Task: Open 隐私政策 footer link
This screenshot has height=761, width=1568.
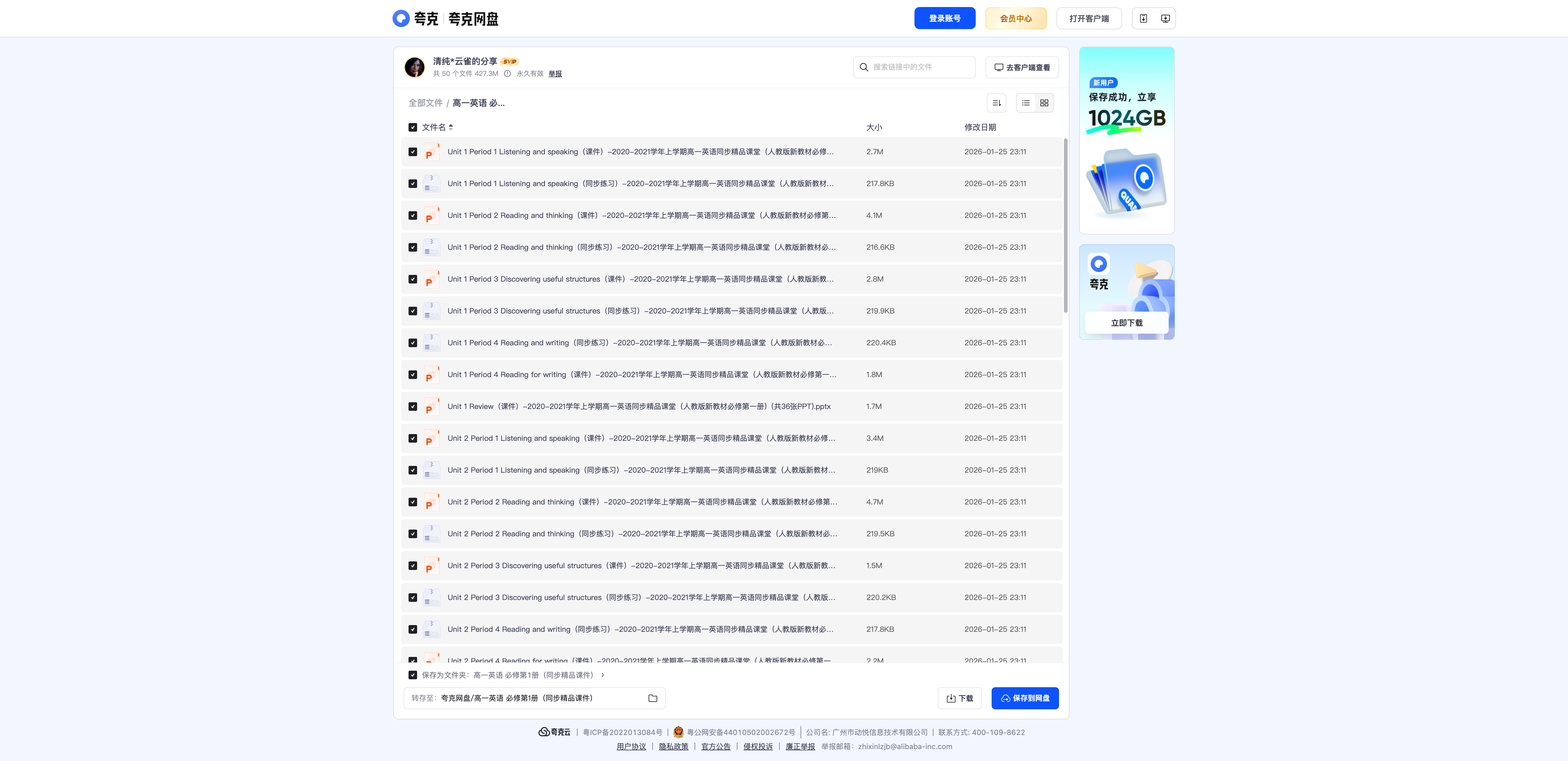Action: pos(673,746)
